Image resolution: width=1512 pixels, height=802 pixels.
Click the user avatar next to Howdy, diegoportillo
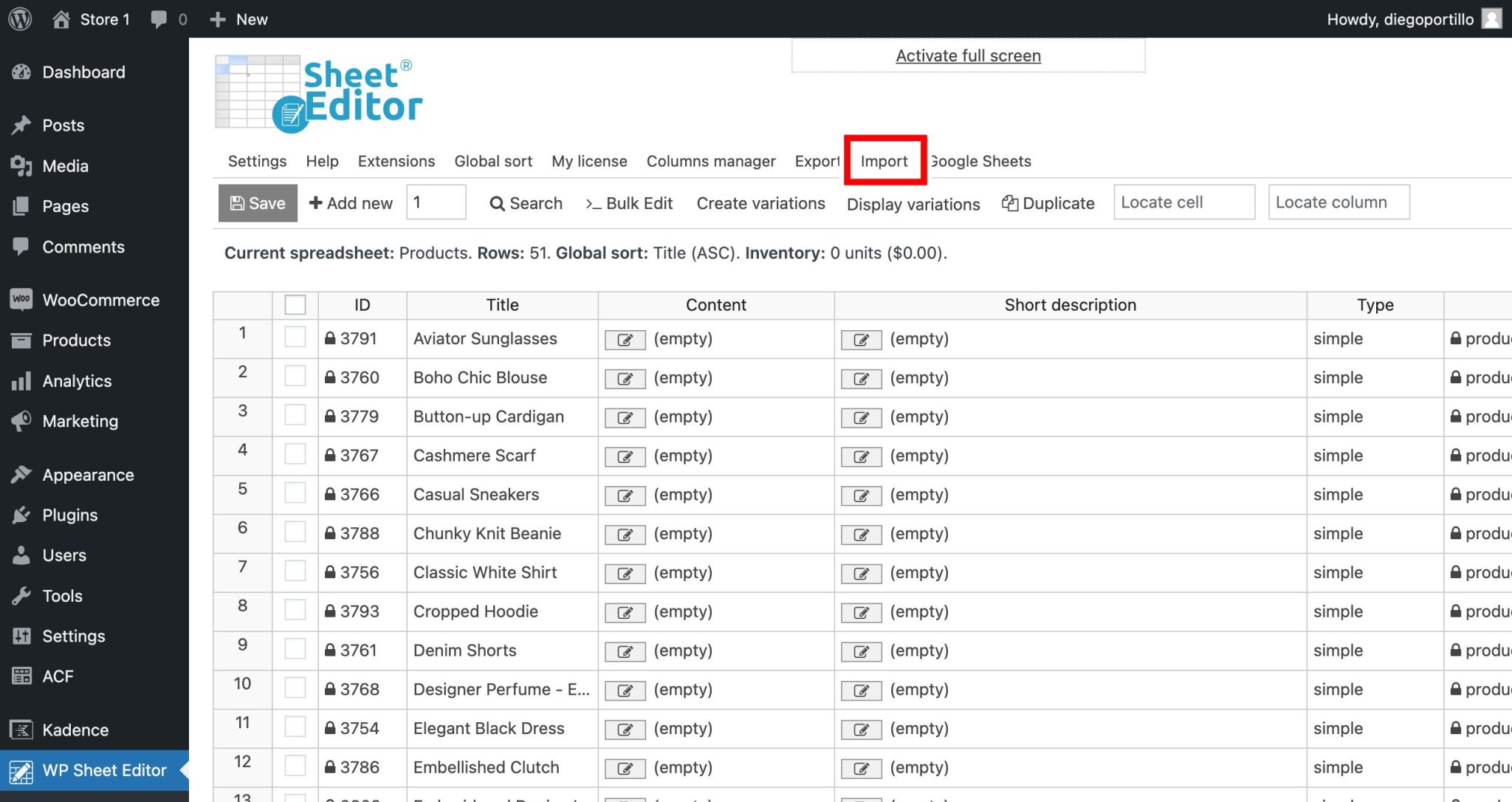tap(1492, 18)
